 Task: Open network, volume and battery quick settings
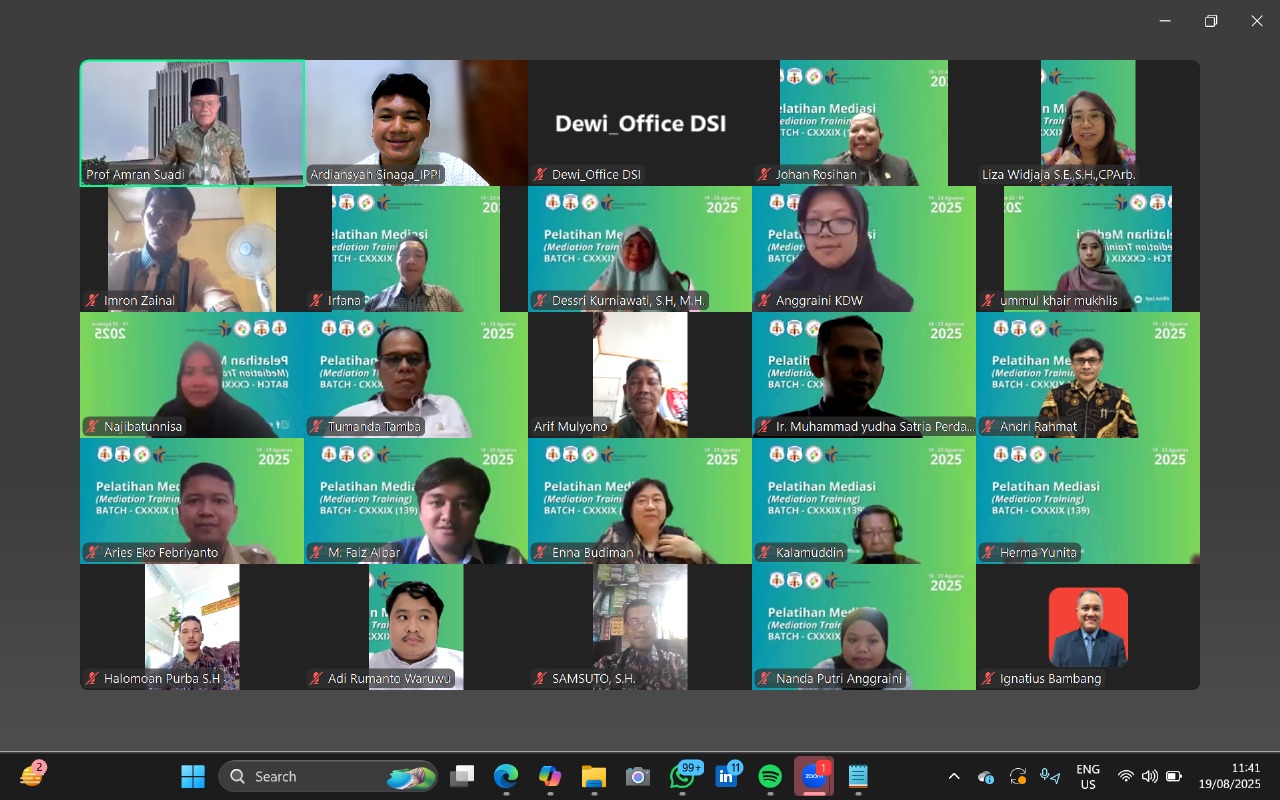click(1149, 776)
